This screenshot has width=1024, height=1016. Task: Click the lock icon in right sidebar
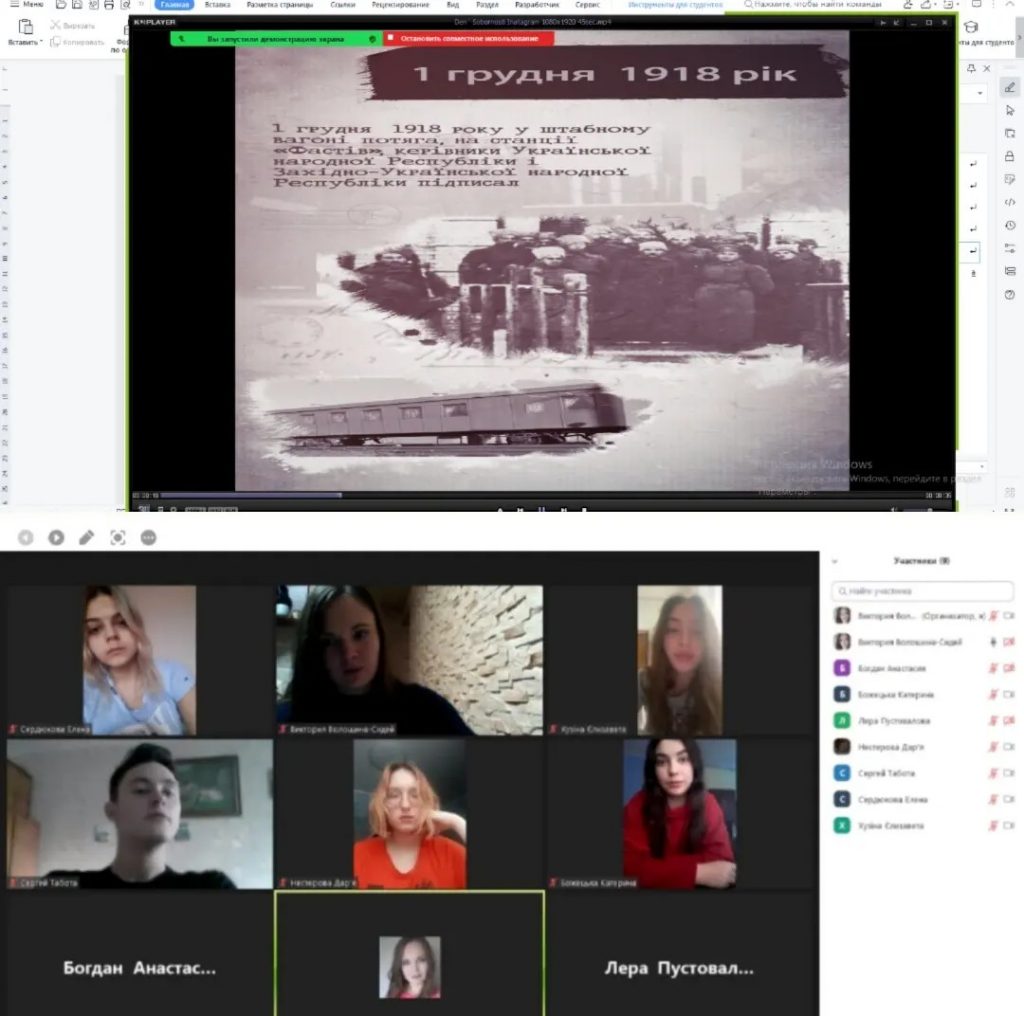click(1009, 156)
